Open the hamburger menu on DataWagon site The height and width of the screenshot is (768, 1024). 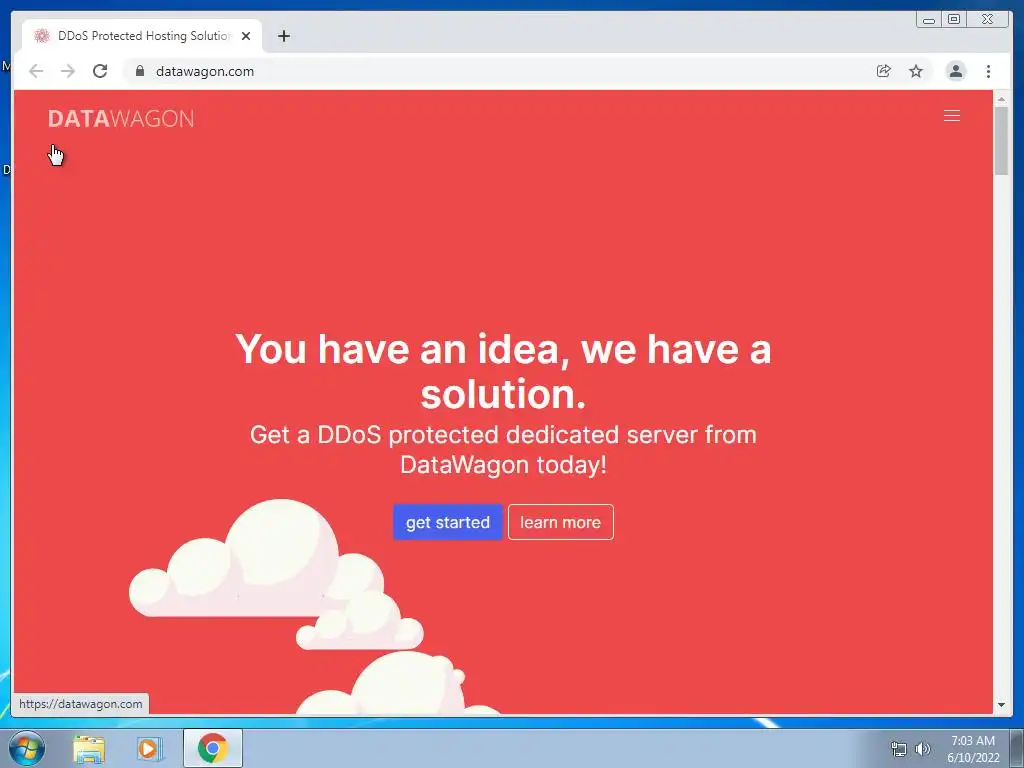point(952,116)
